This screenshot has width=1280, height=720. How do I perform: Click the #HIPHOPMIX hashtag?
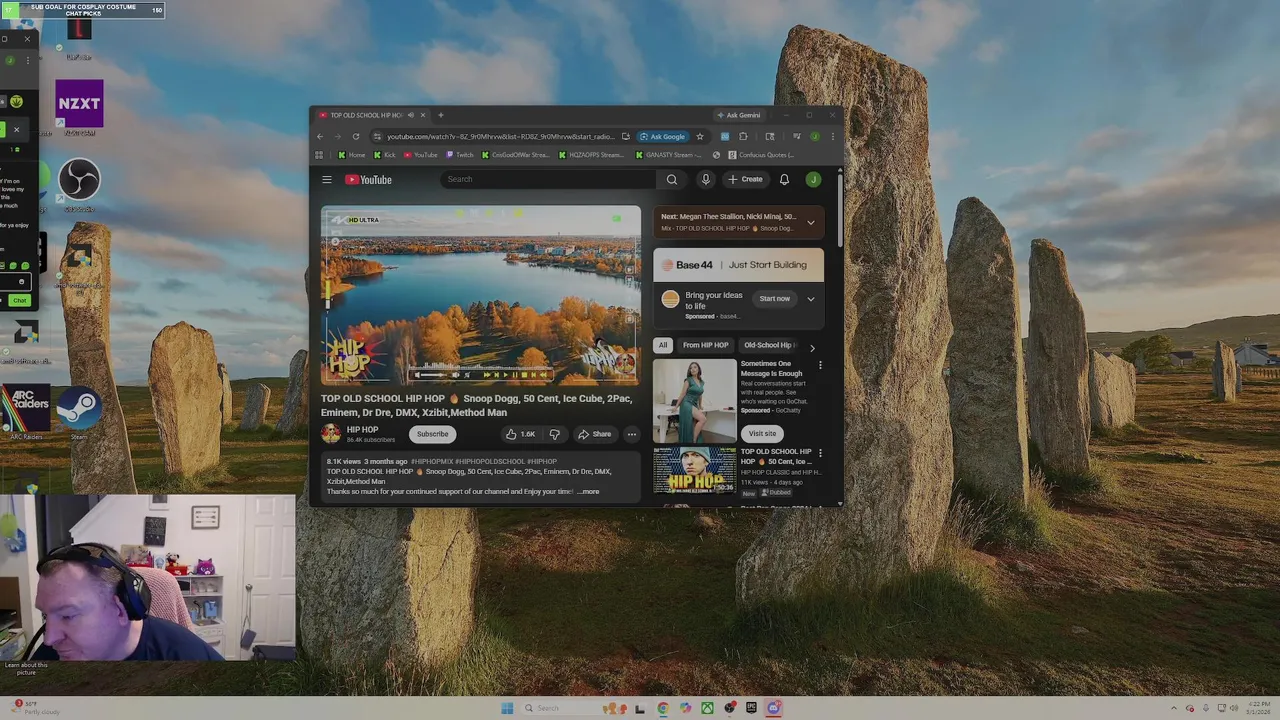click(432, 462)
